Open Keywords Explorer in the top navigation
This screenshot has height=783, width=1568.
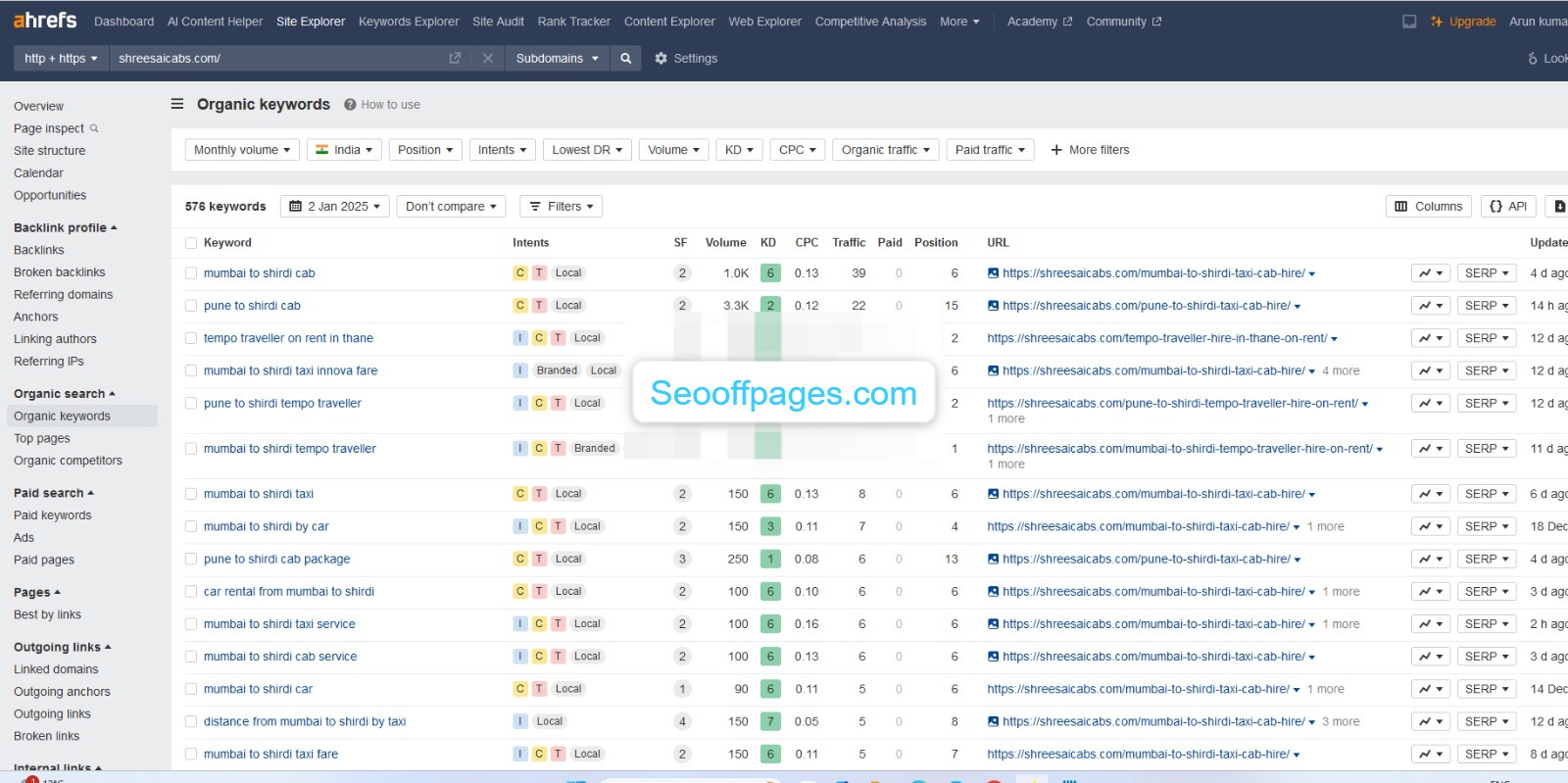pyautogui.click(x=408, y=22)
